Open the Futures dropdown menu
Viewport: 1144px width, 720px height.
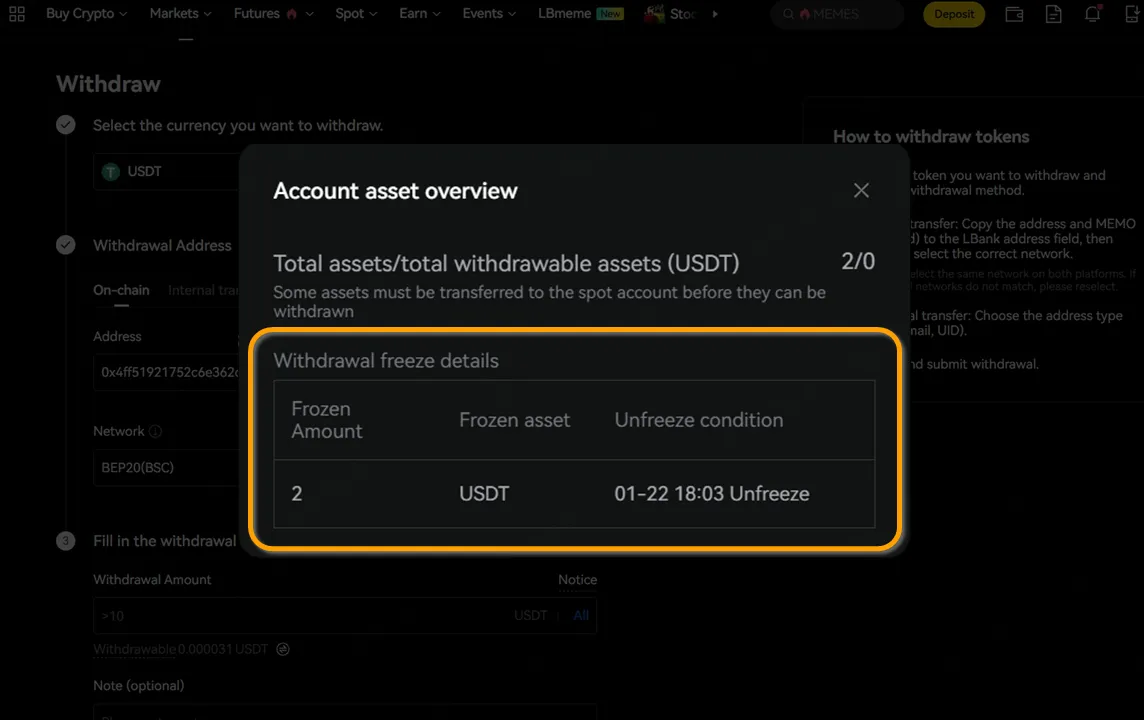tap(273, 14)
